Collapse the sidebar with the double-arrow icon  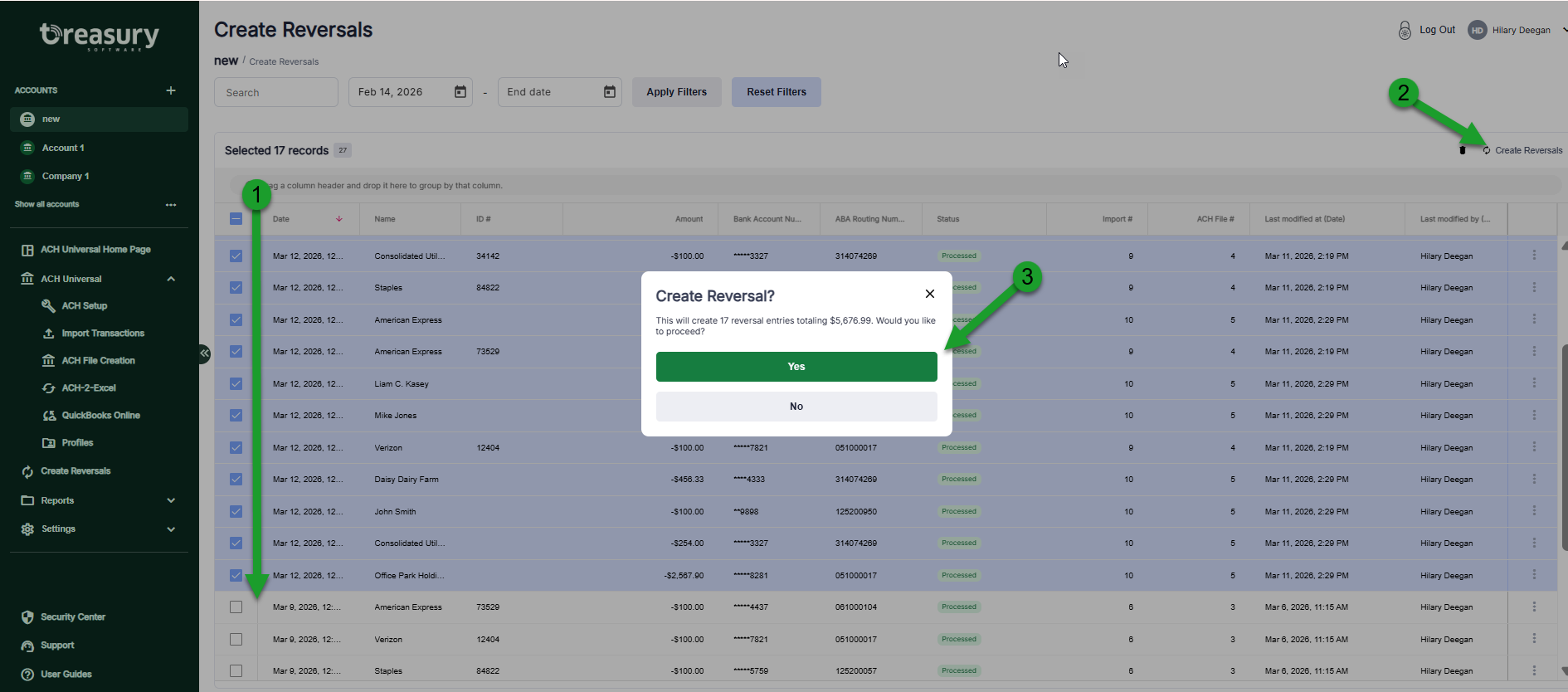(x=204, y=353)
